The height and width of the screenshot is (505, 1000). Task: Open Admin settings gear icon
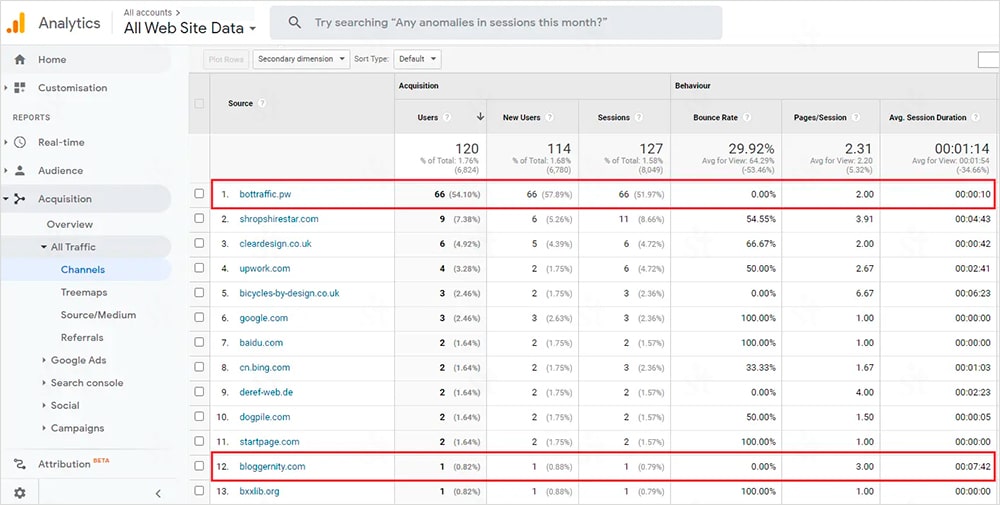click(x=20, y=493)
